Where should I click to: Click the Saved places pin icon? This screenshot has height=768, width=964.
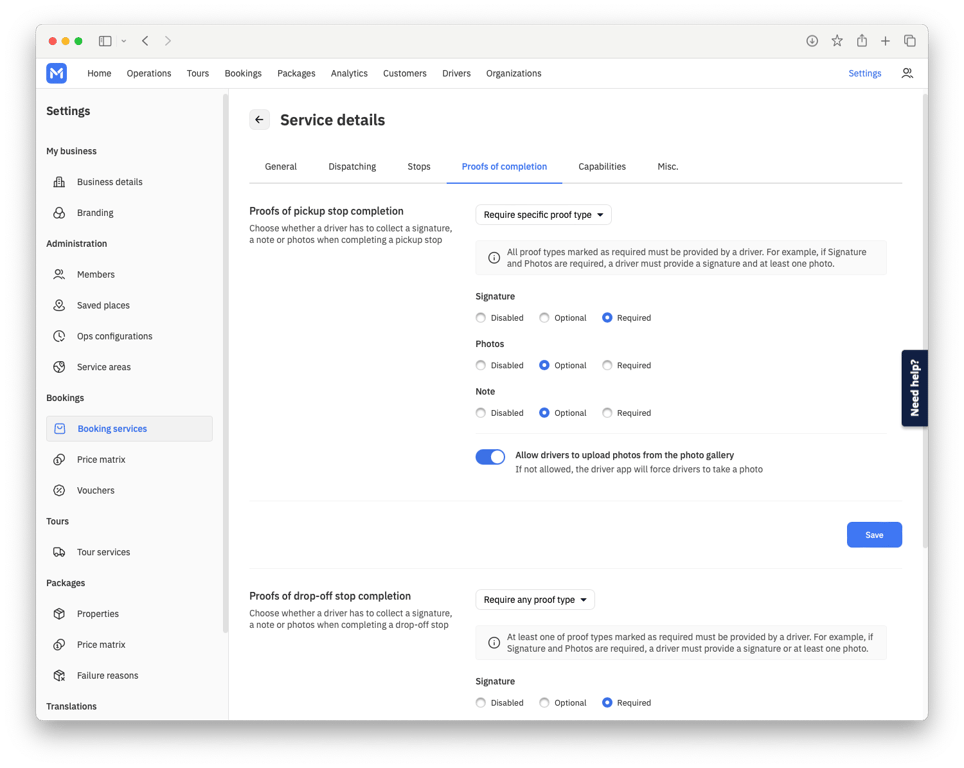[59, 305]
